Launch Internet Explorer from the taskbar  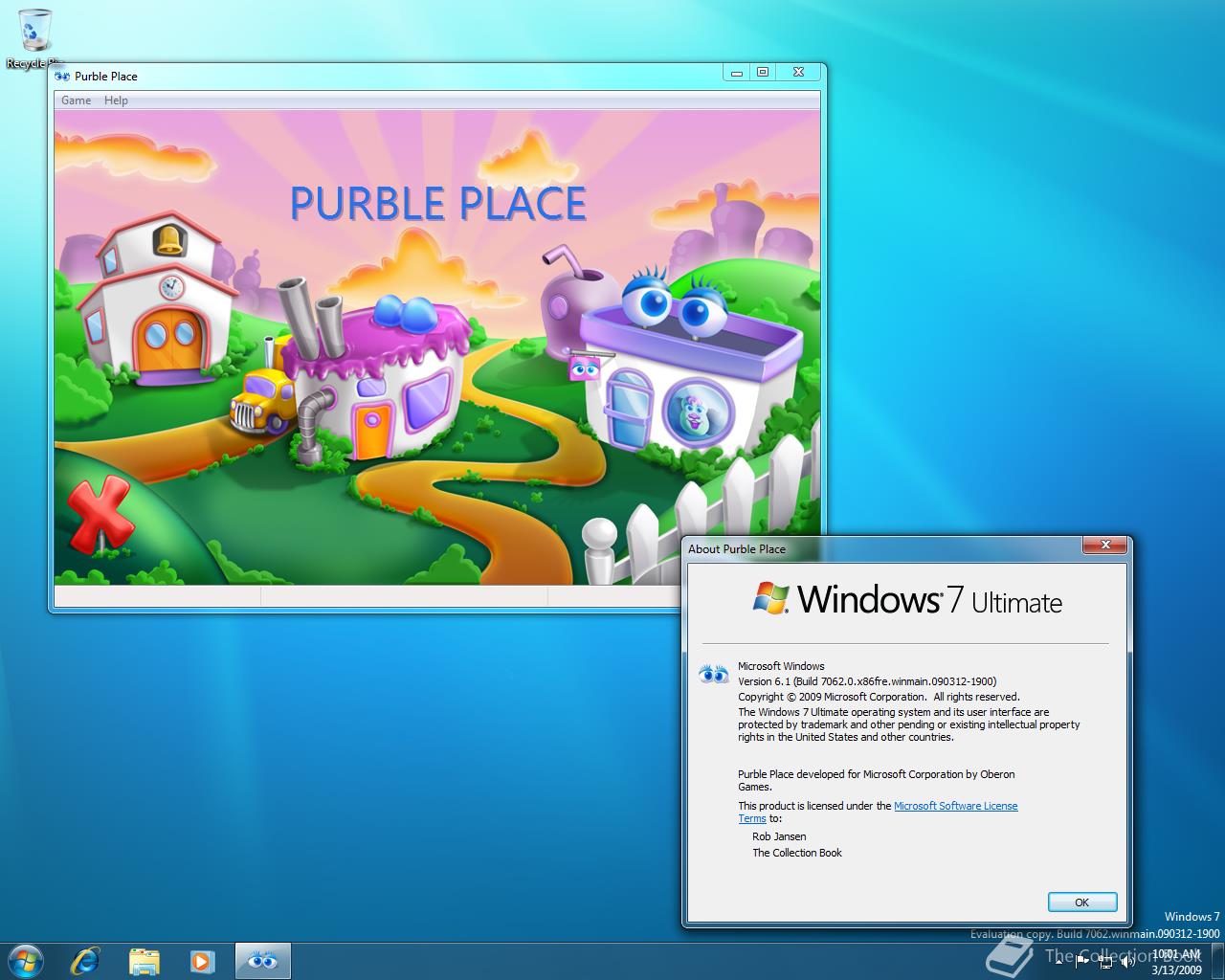(85, 960)
